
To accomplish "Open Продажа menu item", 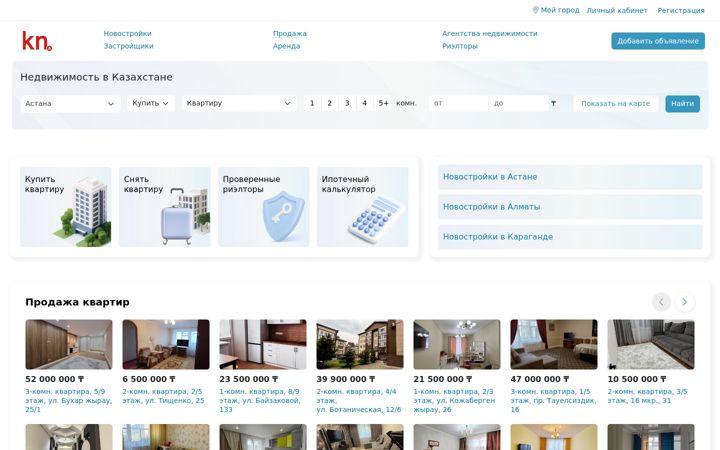I will click(290, 34).
